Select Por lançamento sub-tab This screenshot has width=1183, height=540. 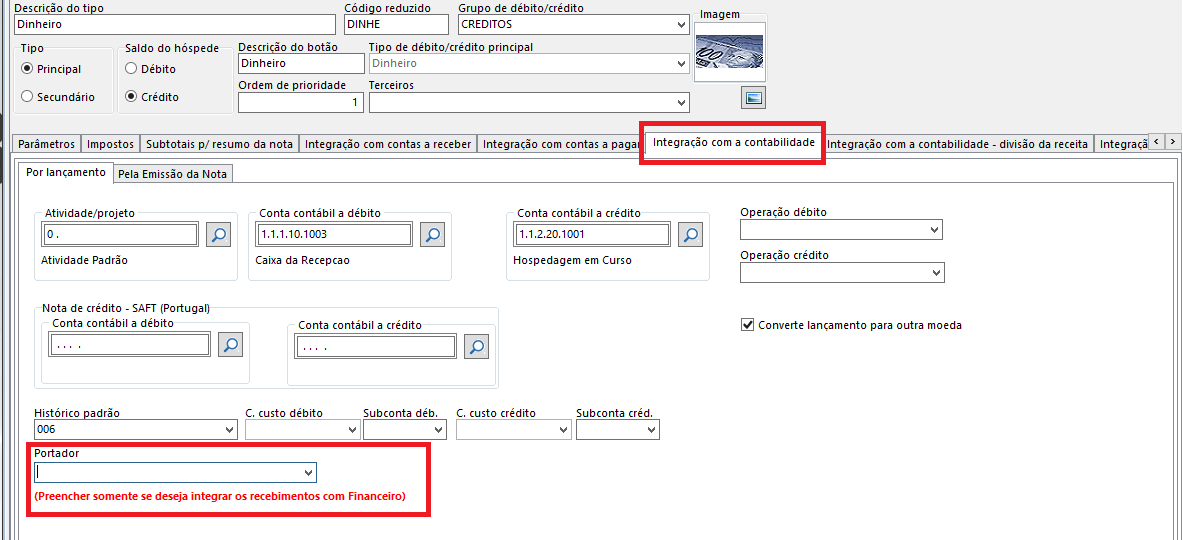[66, 172]
